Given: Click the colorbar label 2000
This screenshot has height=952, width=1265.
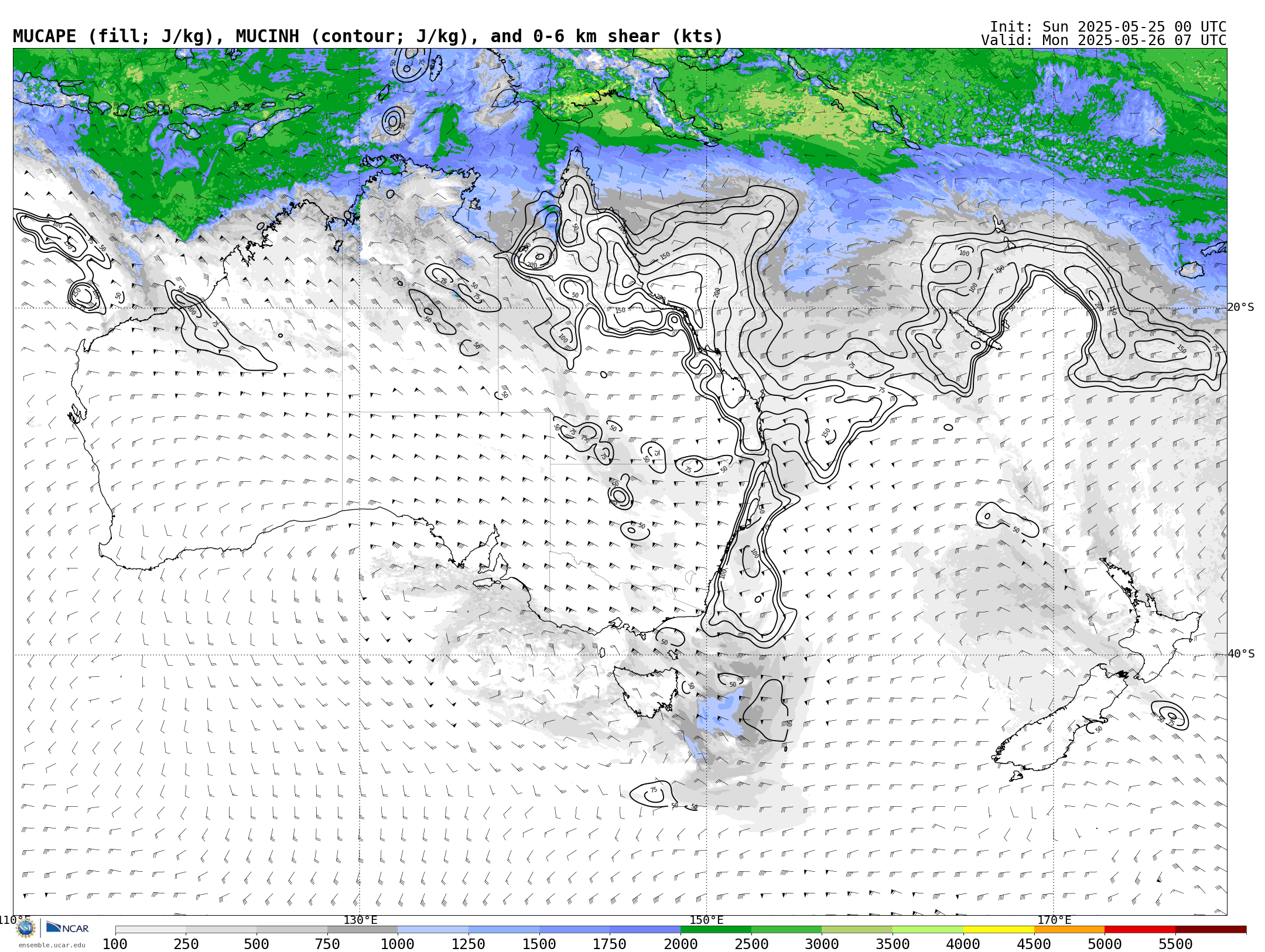Looking at the screenshot, I should [681, 944].
